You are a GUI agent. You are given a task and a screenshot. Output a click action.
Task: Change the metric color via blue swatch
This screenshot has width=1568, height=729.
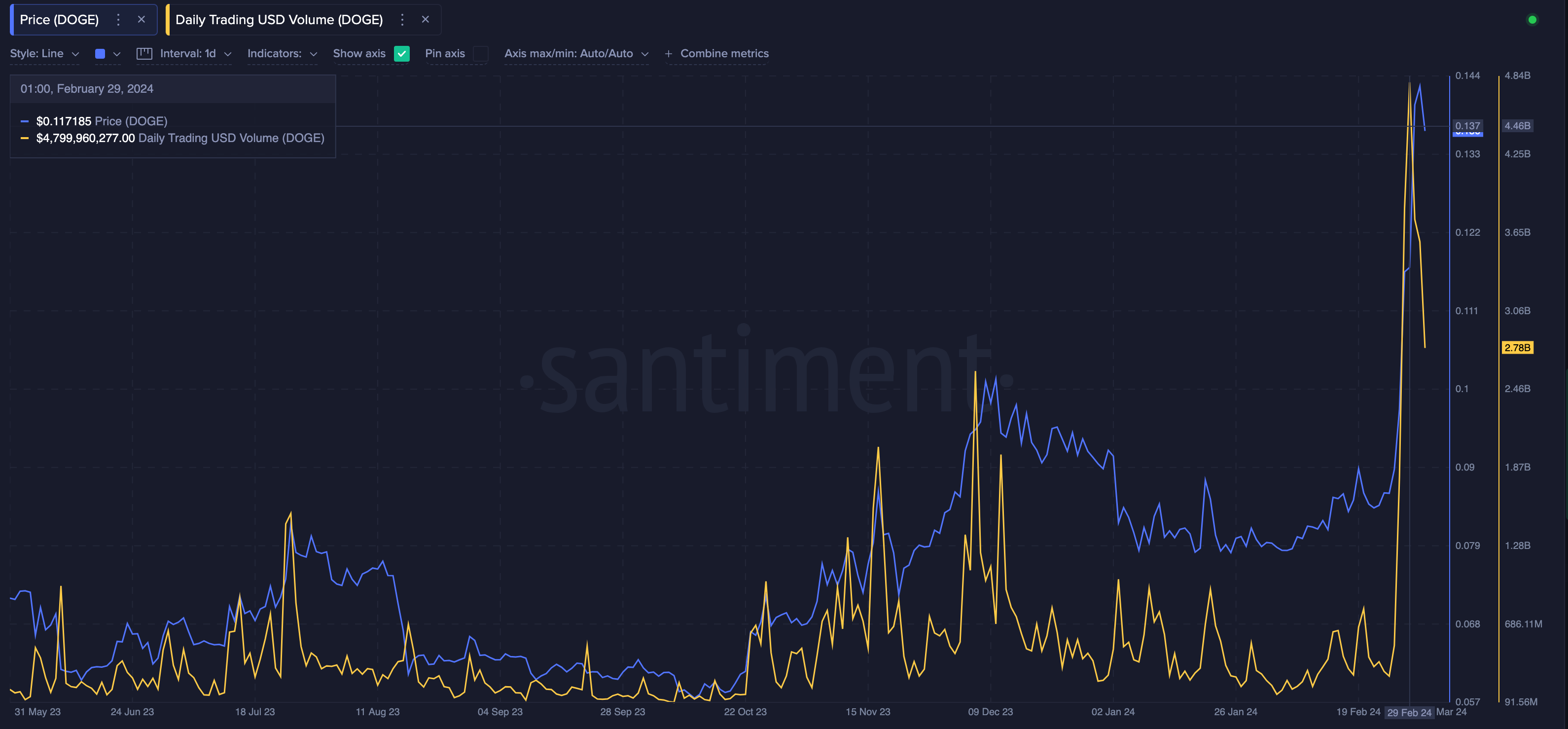click(x=100, y=54)
